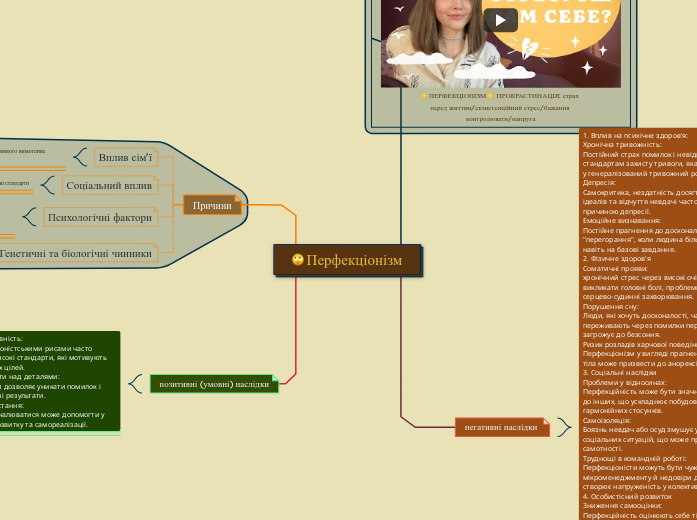Collapse the branch left of Вплив сім'ї
This screenshot has width=697, height=520.
coord(81,157)
